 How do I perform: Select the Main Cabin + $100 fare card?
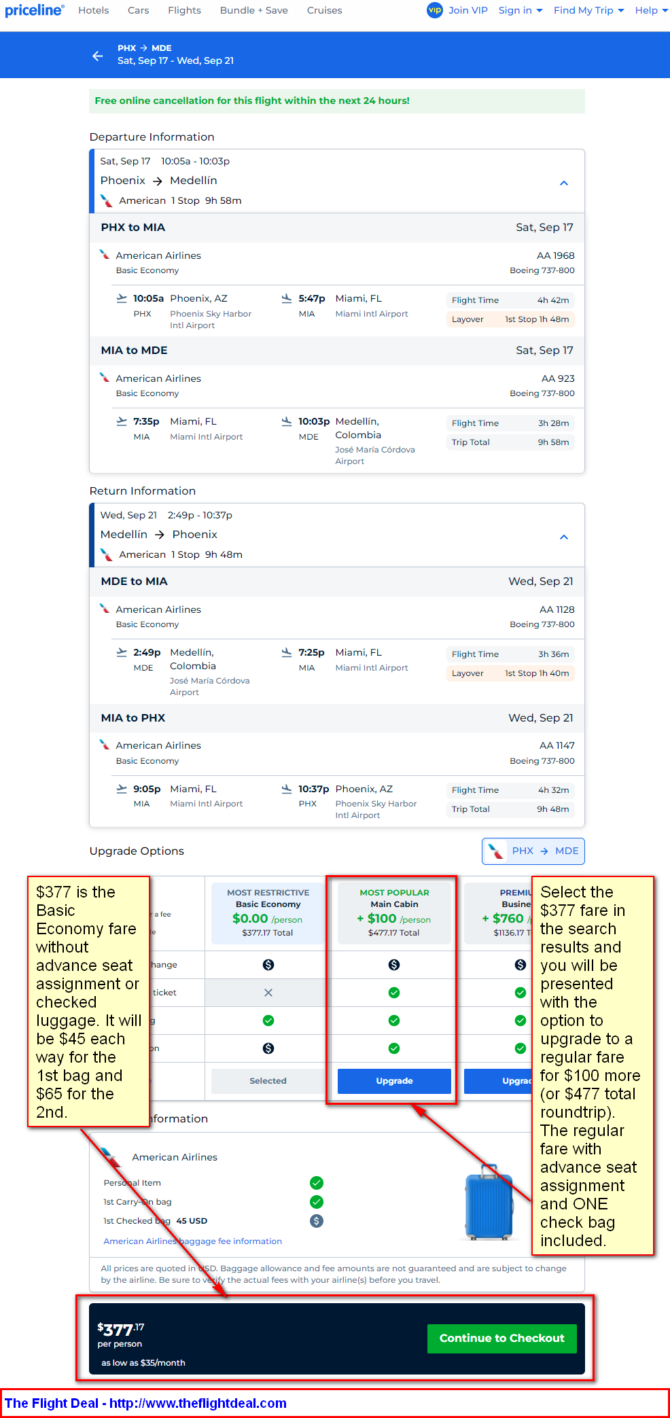pos(394,912)
